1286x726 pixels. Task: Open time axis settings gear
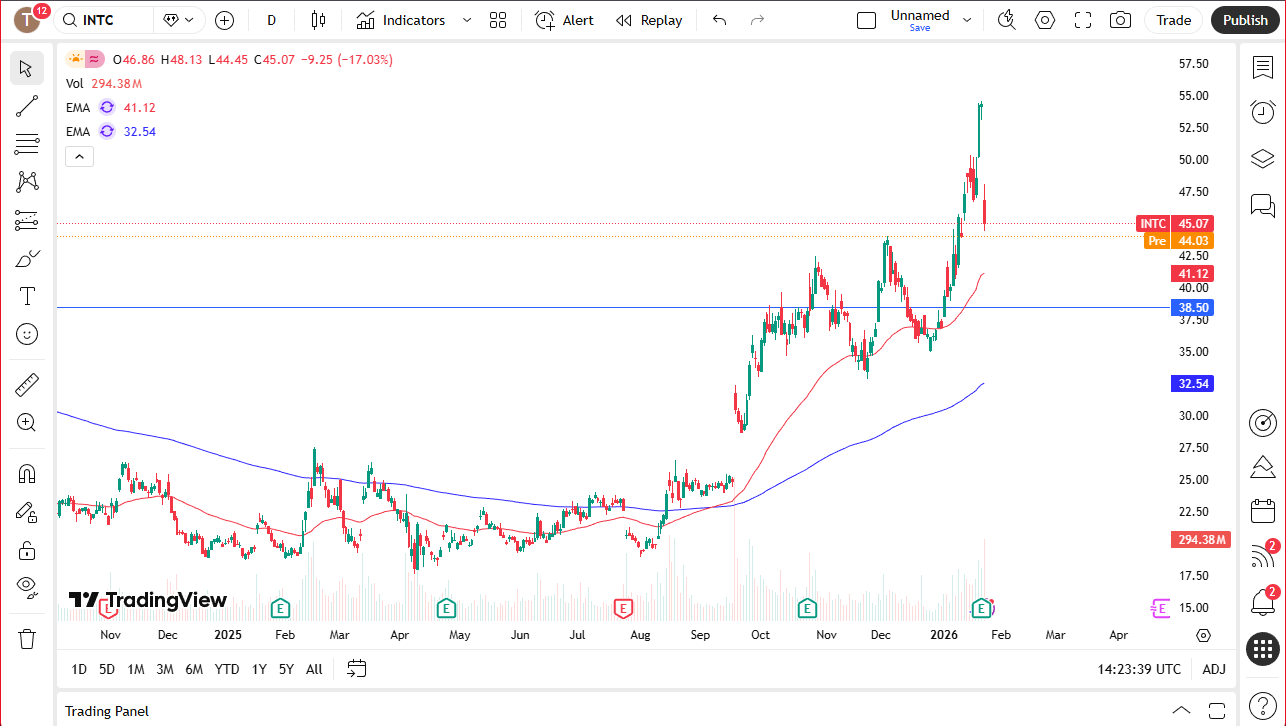[1203, 636]
